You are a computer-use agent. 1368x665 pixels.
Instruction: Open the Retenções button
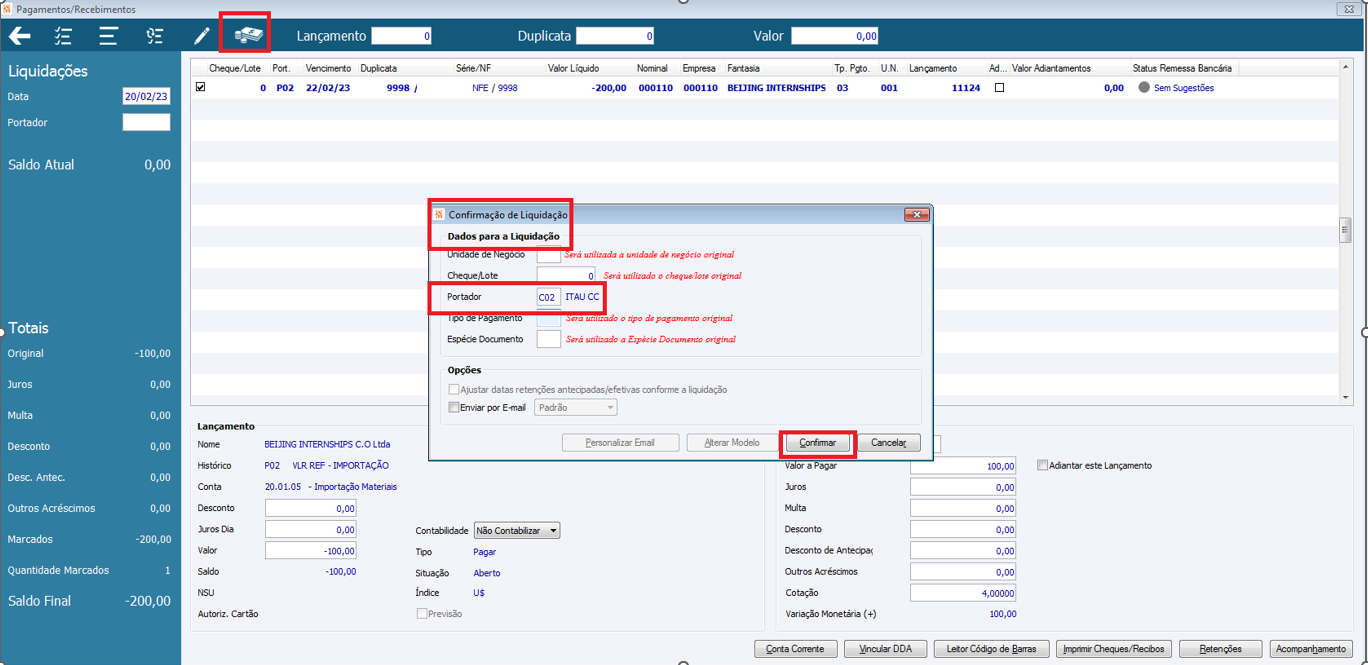coord(1220,649)
